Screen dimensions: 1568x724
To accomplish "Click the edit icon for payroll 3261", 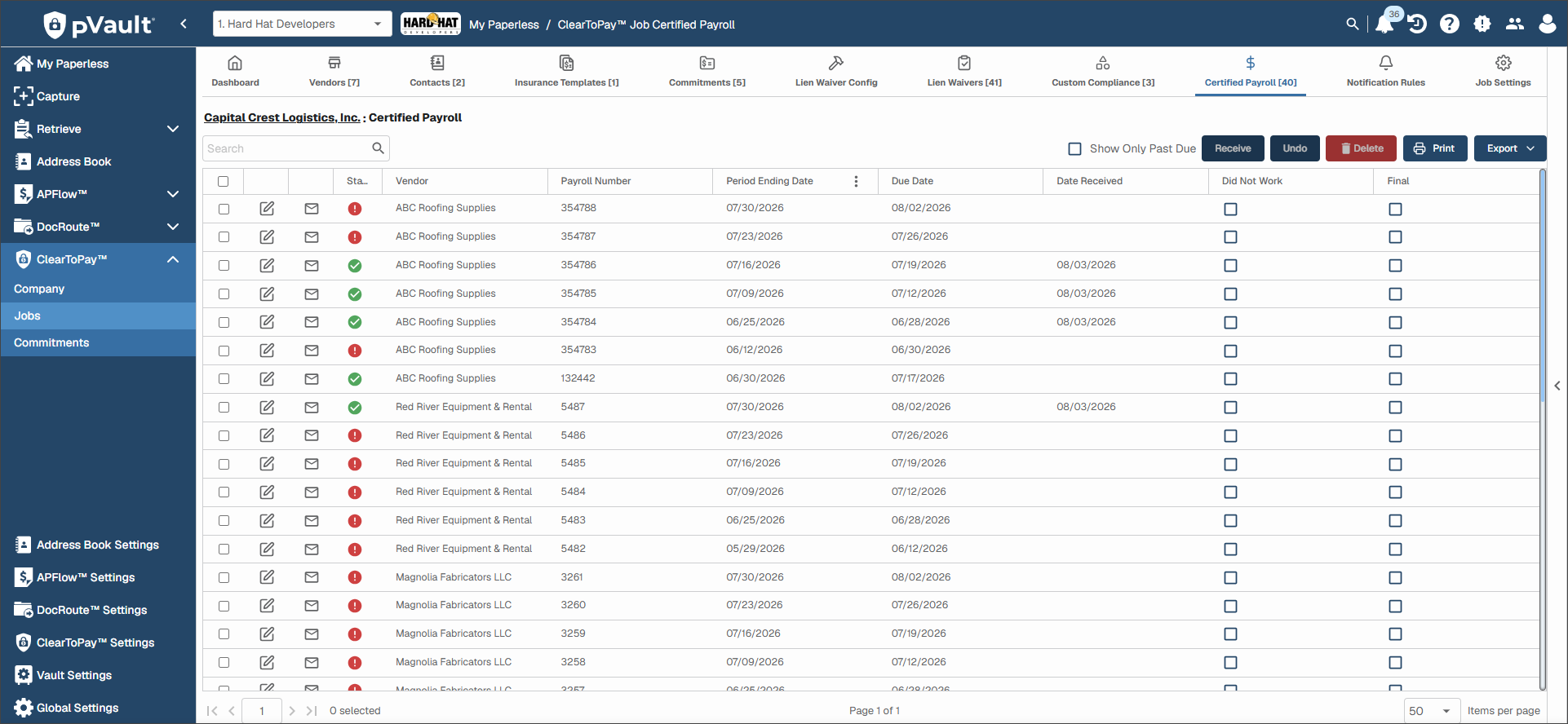I will coord(267,577).
